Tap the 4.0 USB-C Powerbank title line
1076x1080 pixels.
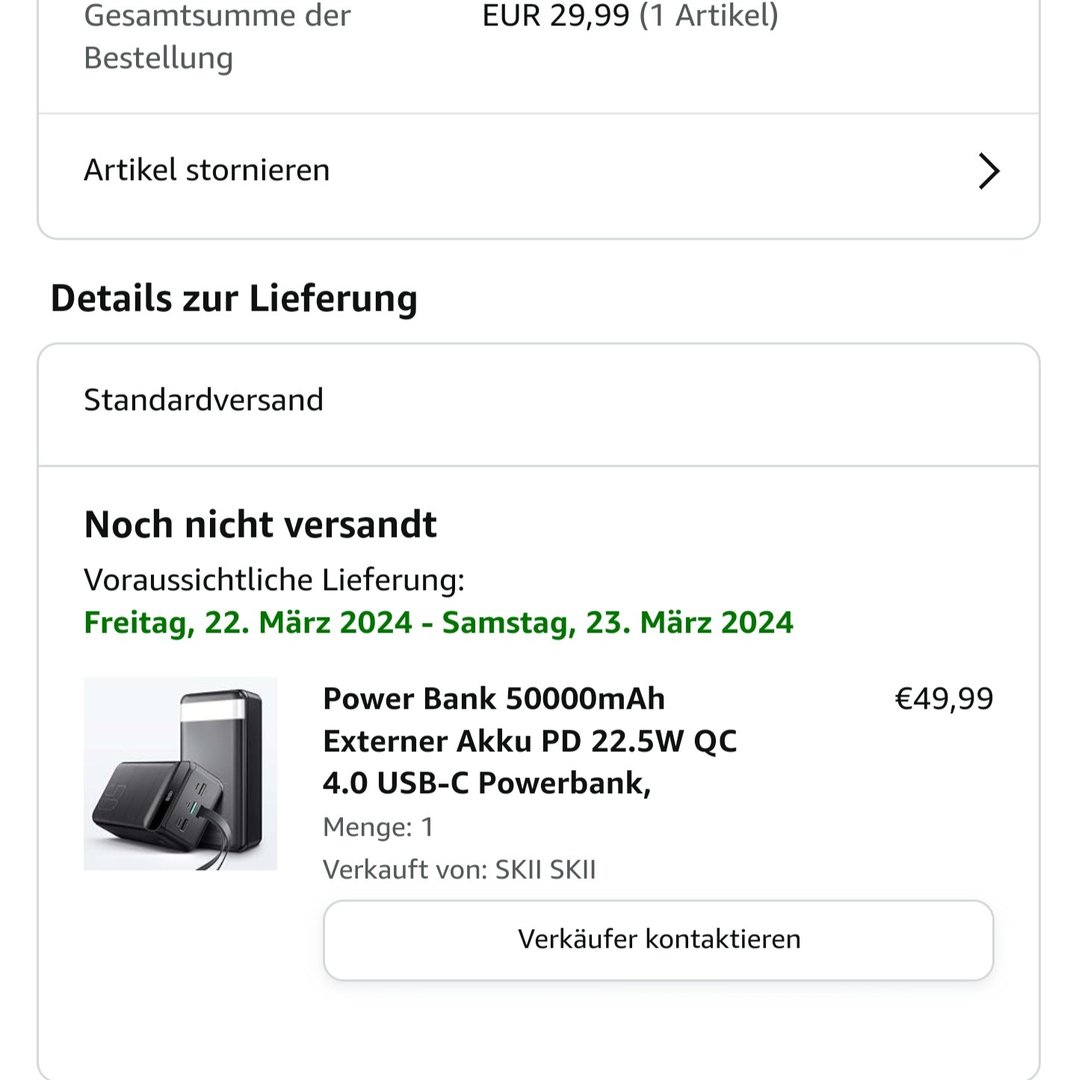[x=486, y=784]
